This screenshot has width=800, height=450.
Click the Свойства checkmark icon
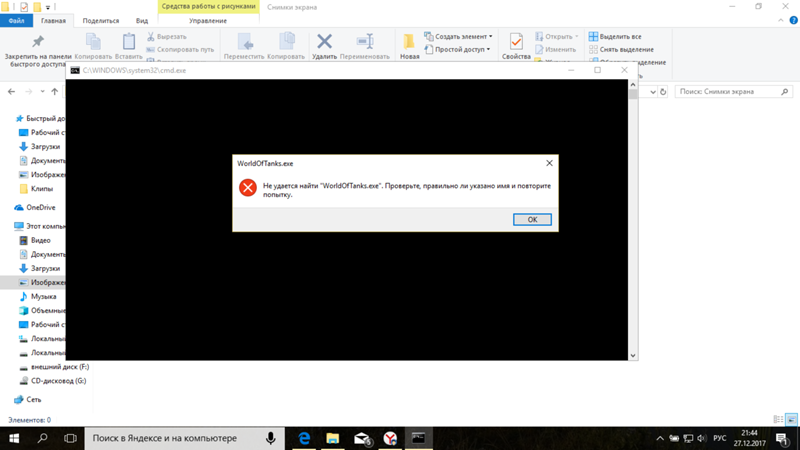pyautogui.click(x=516, y=41)
